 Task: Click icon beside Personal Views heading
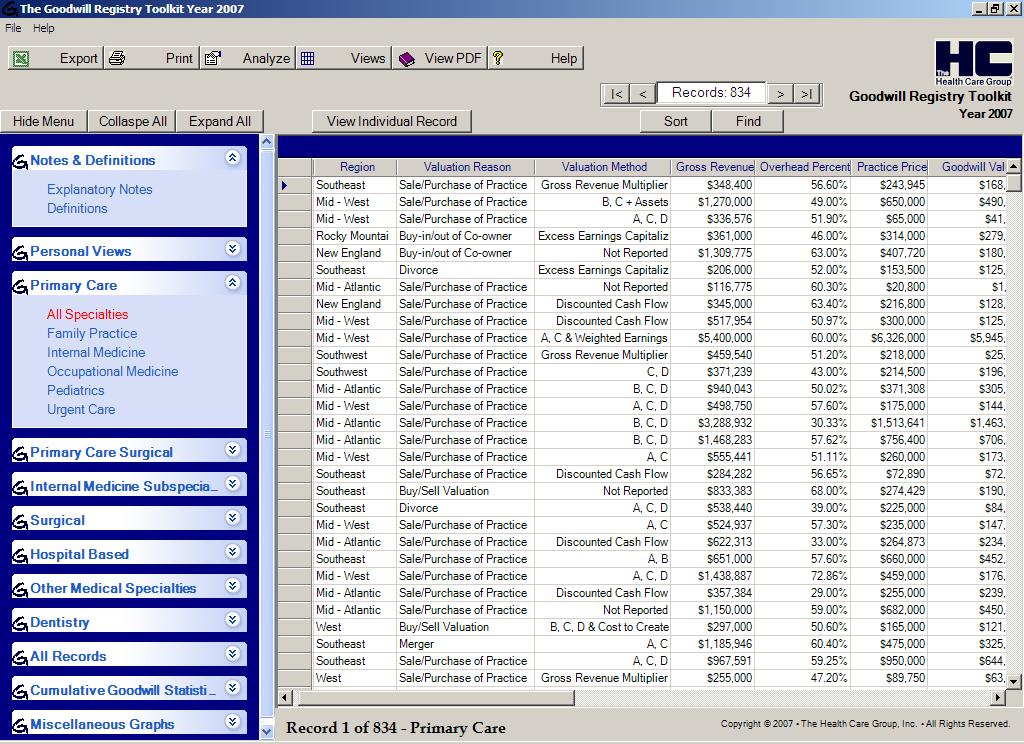(20, 252)
